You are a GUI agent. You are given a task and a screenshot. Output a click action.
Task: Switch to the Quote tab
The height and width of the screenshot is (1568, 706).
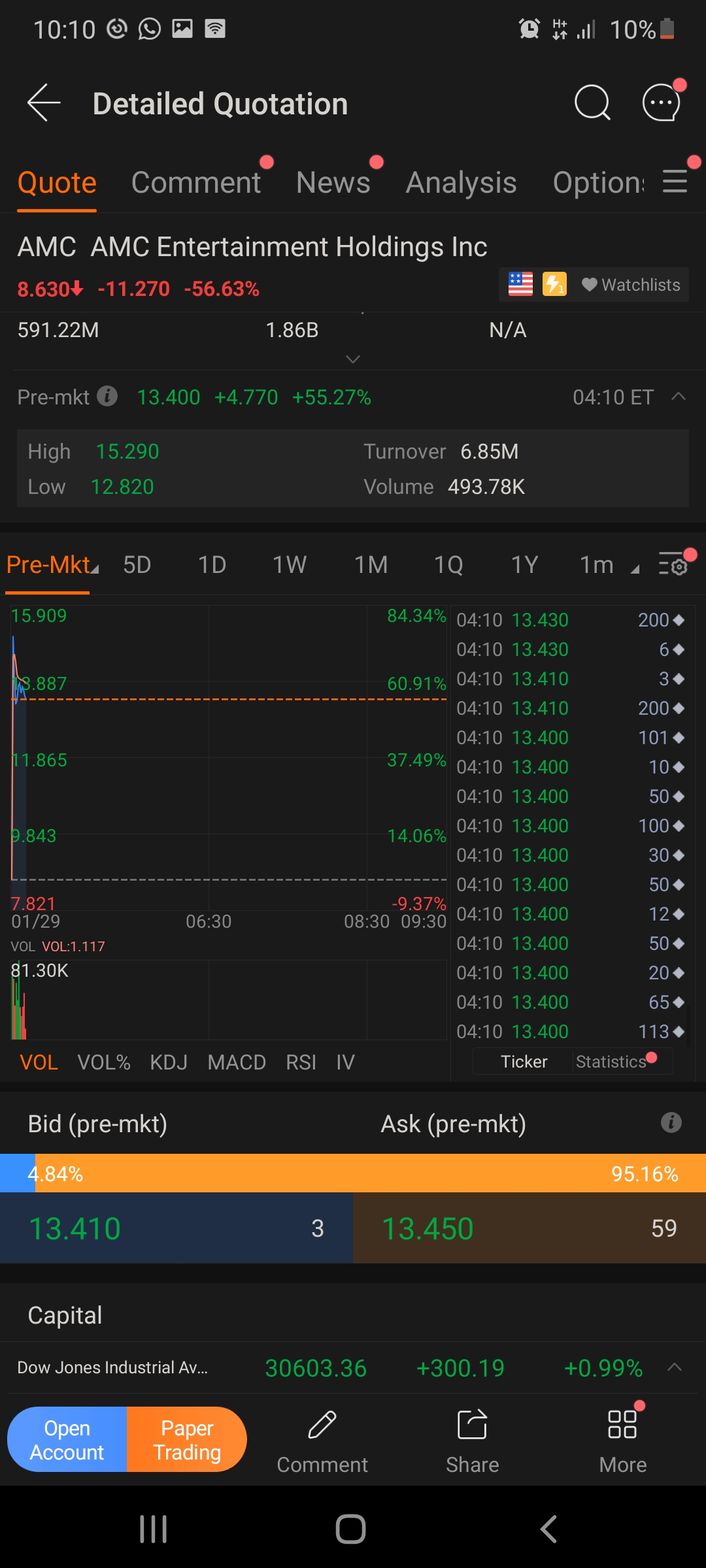[57, 183]
